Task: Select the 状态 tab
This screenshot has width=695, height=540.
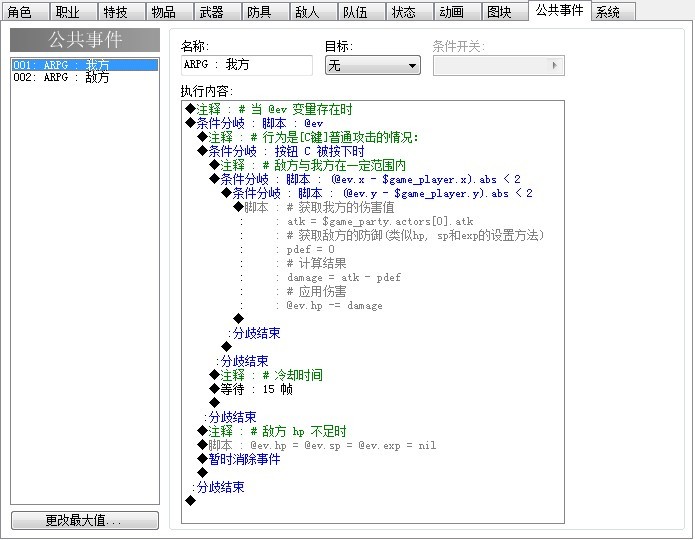Action: click(409, 12)
